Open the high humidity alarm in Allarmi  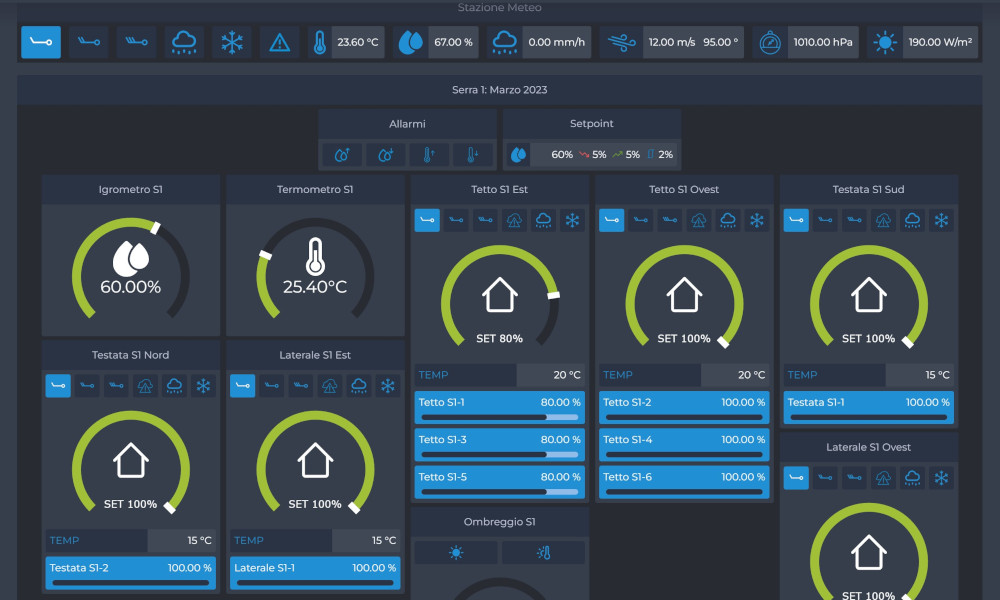point(342,155)
